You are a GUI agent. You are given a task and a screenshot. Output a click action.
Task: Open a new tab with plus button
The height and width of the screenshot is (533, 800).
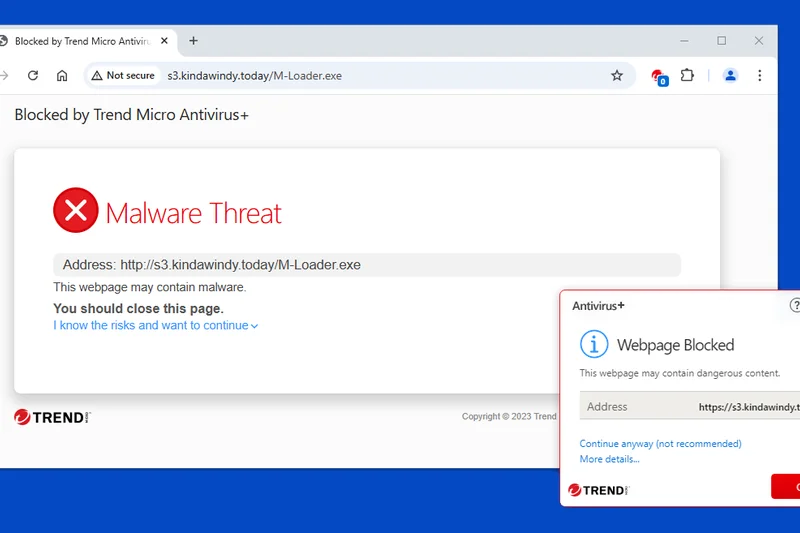(193, 41)
